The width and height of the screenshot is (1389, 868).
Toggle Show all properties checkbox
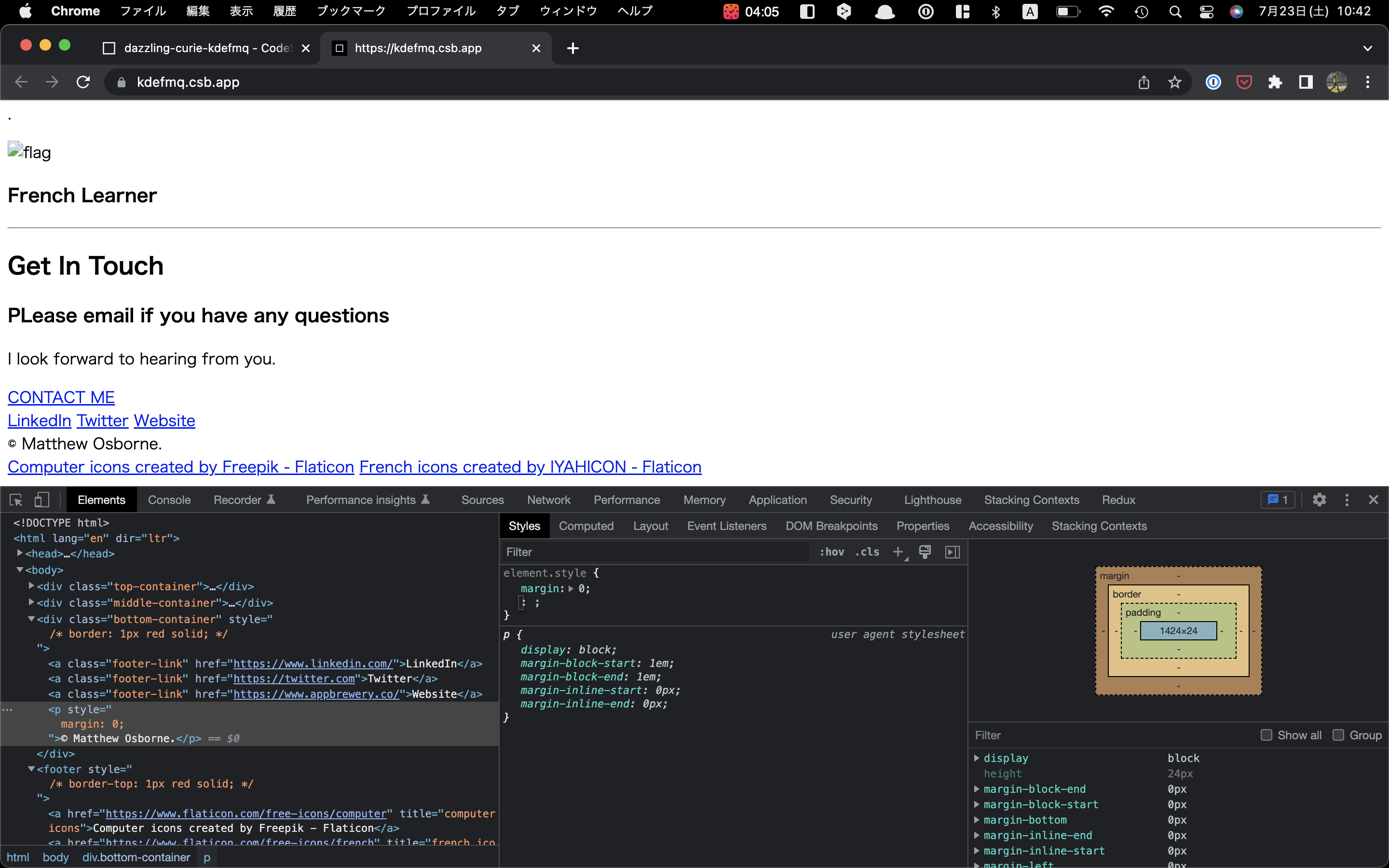pos(1265,735)
